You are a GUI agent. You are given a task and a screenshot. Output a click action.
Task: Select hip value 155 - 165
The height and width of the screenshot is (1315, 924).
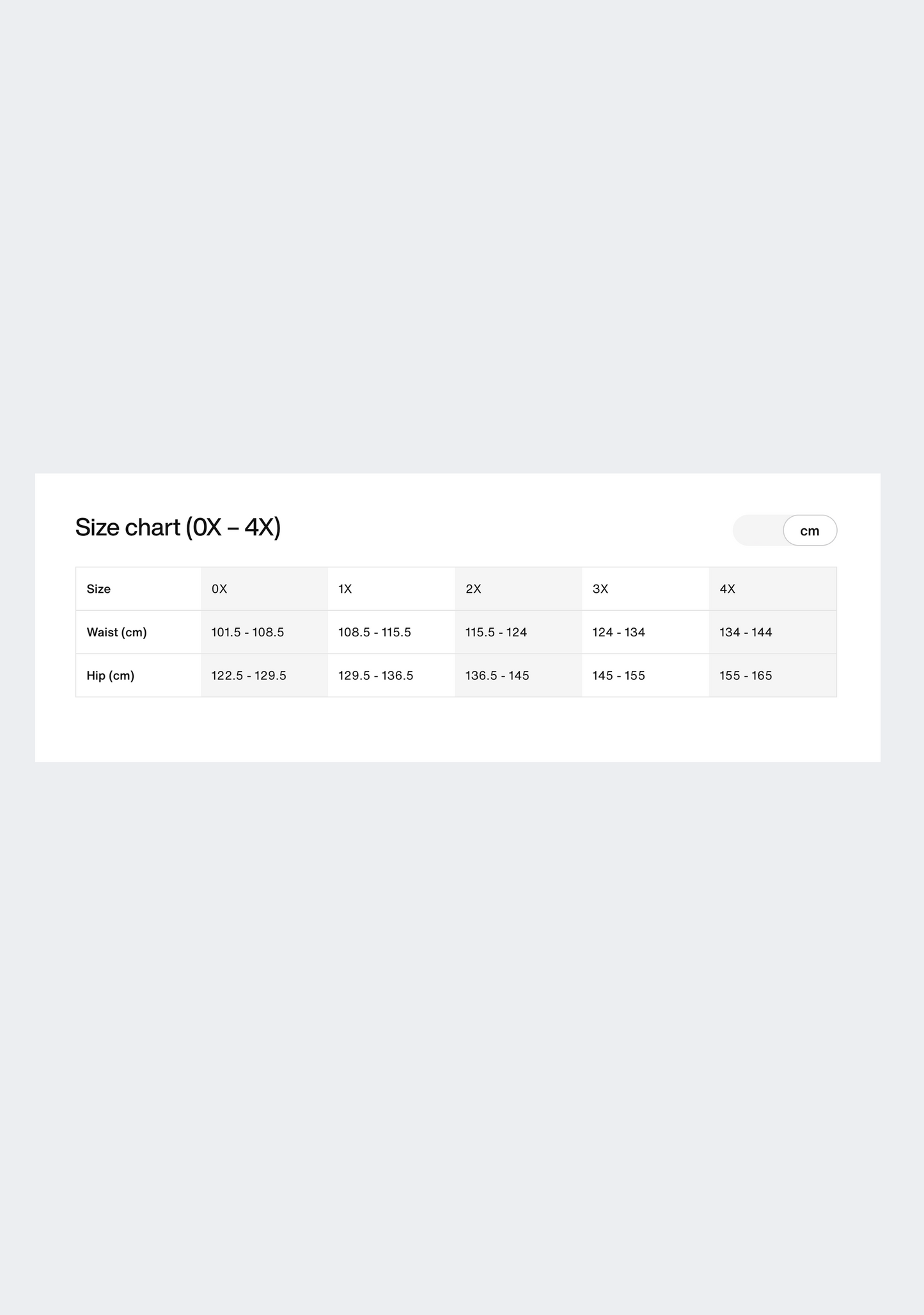point(746,676)
